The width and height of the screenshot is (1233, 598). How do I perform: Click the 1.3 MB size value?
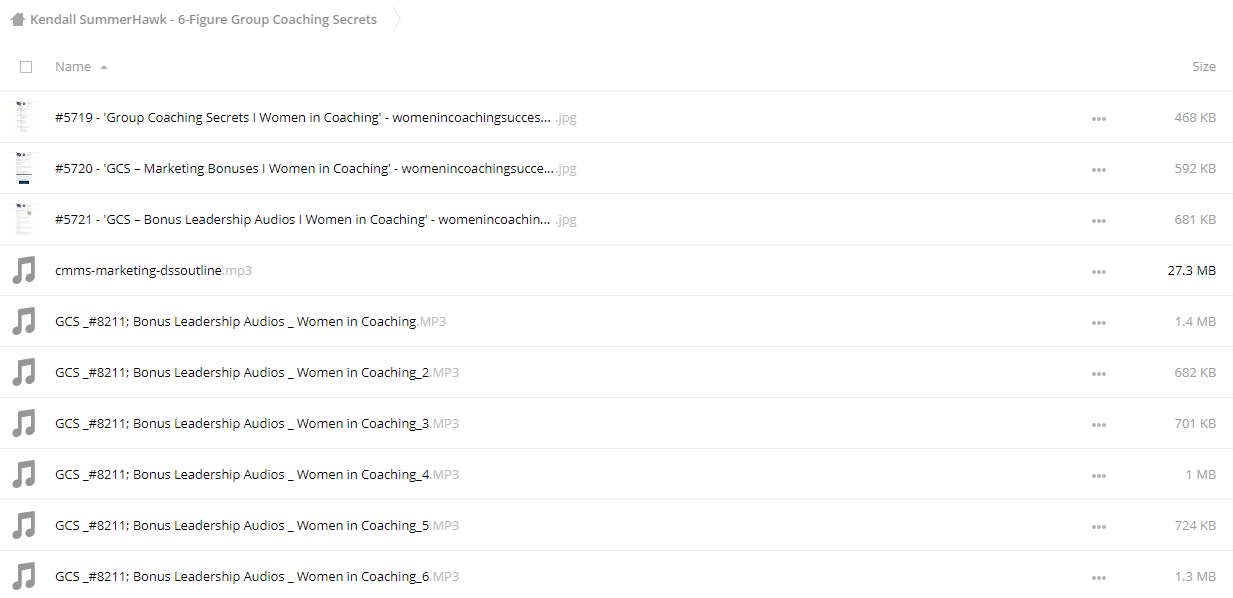pos(1196,577)
